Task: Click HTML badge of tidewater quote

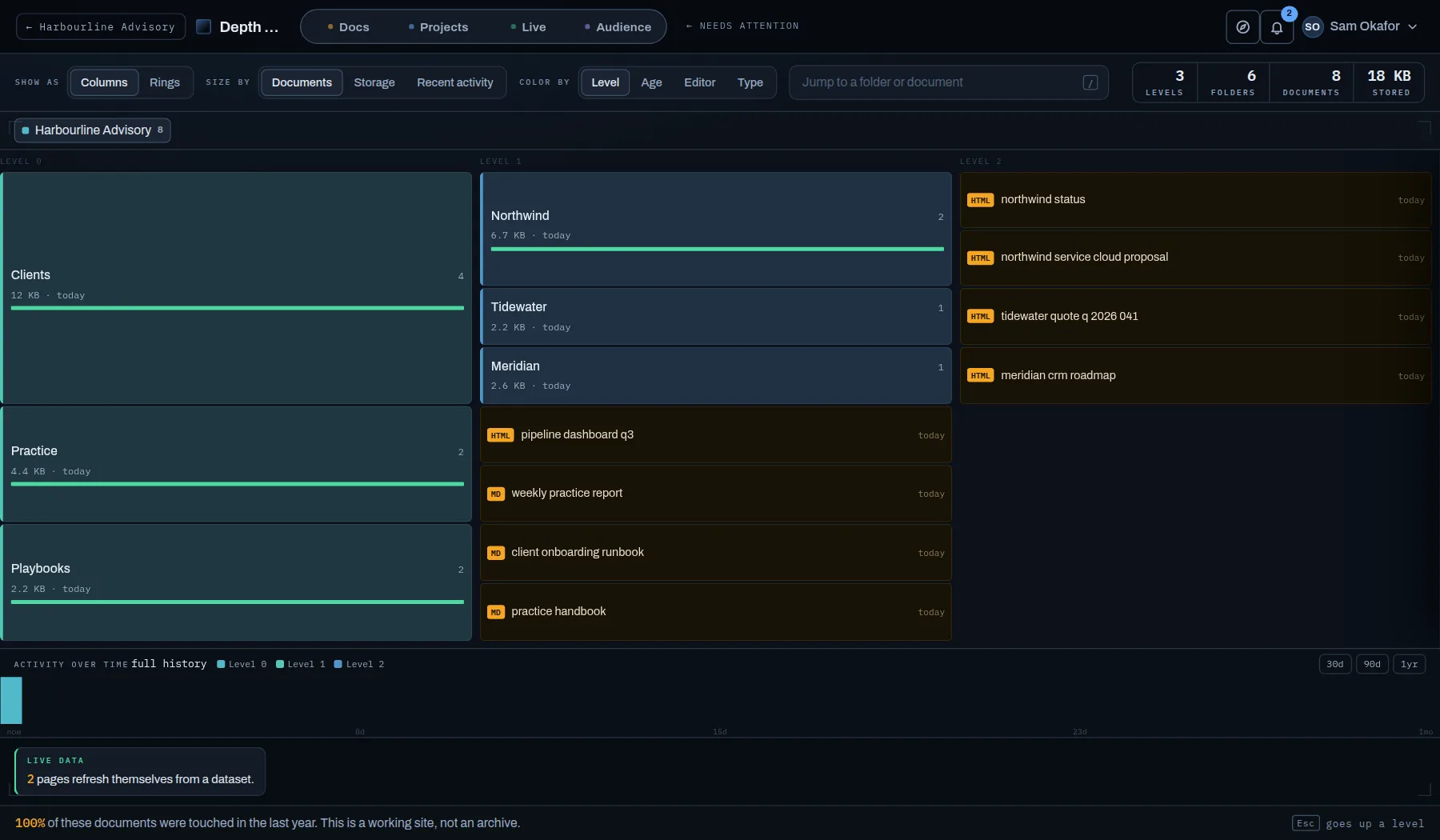Action: [x=980, y=316]
